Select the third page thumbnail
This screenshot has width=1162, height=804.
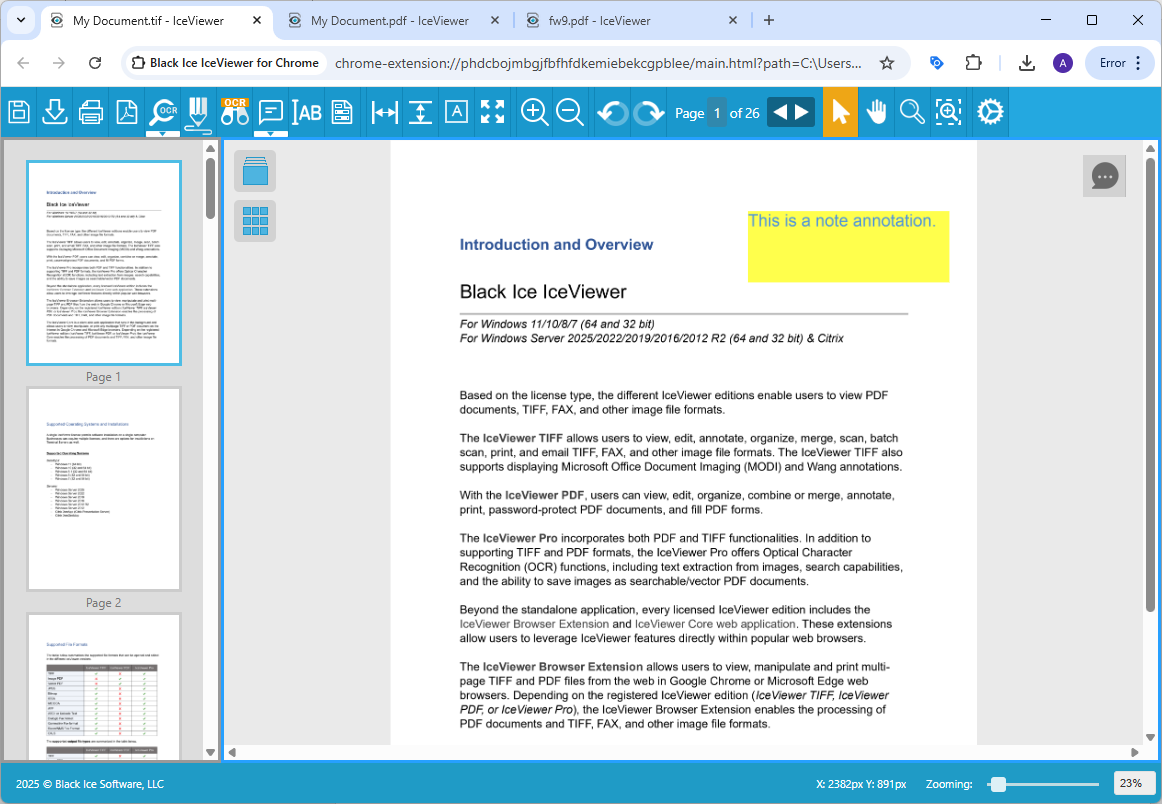(x=104, y=686)
